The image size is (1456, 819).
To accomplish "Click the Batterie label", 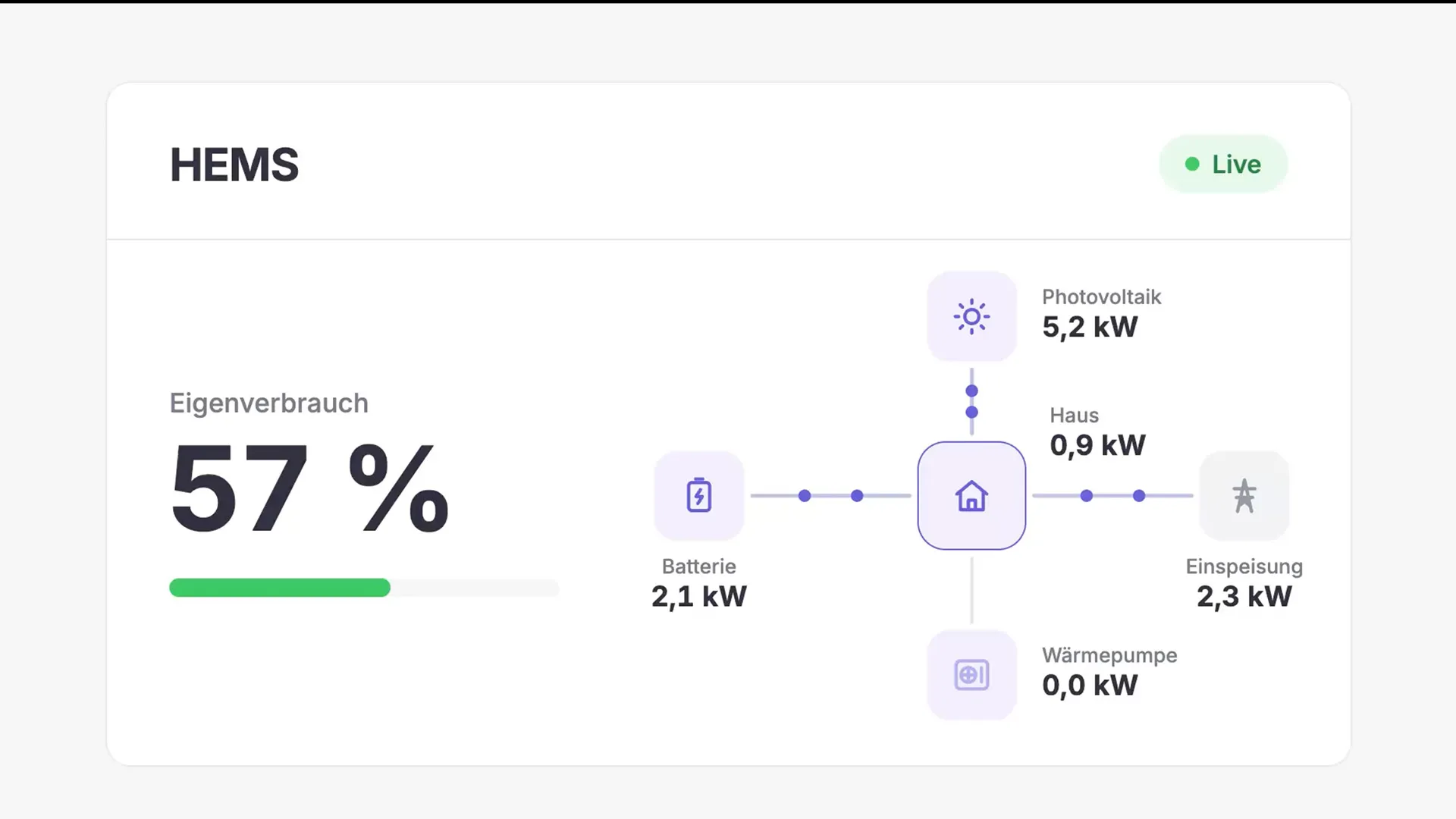I will tap(699, 566).
